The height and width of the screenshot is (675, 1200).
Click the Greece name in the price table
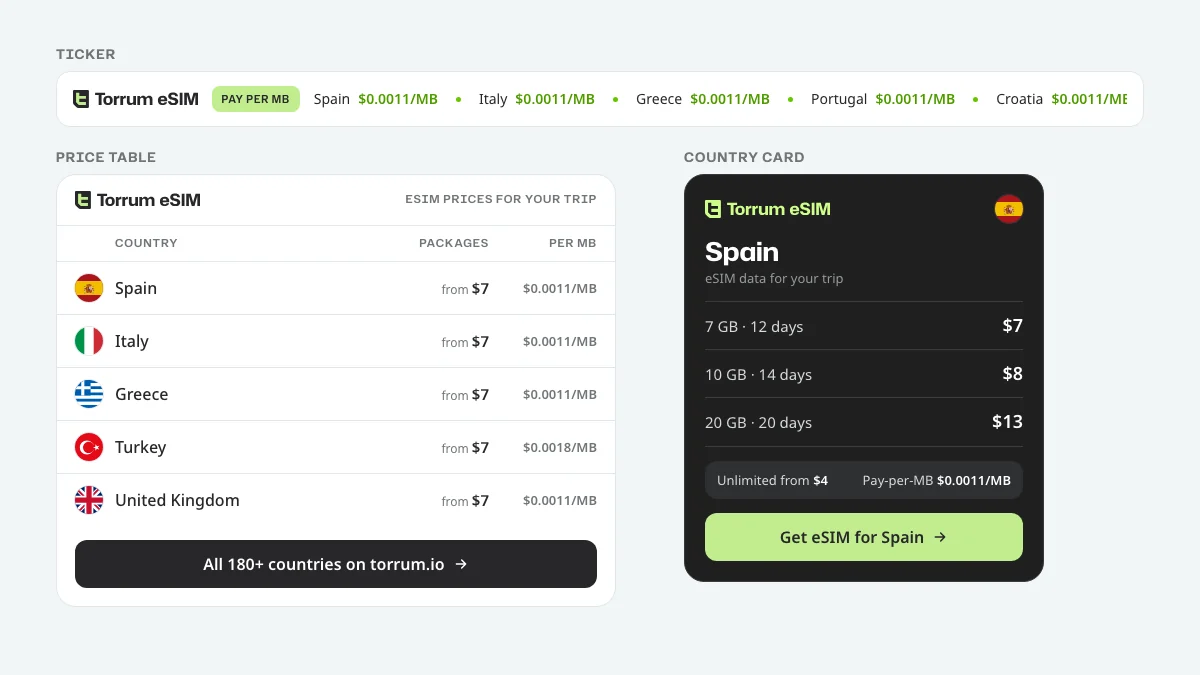click(142, 394)
